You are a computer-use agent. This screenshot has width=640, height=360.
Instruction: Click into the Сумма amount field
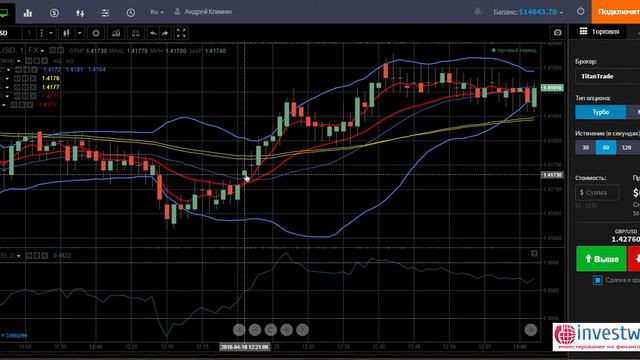597,192
